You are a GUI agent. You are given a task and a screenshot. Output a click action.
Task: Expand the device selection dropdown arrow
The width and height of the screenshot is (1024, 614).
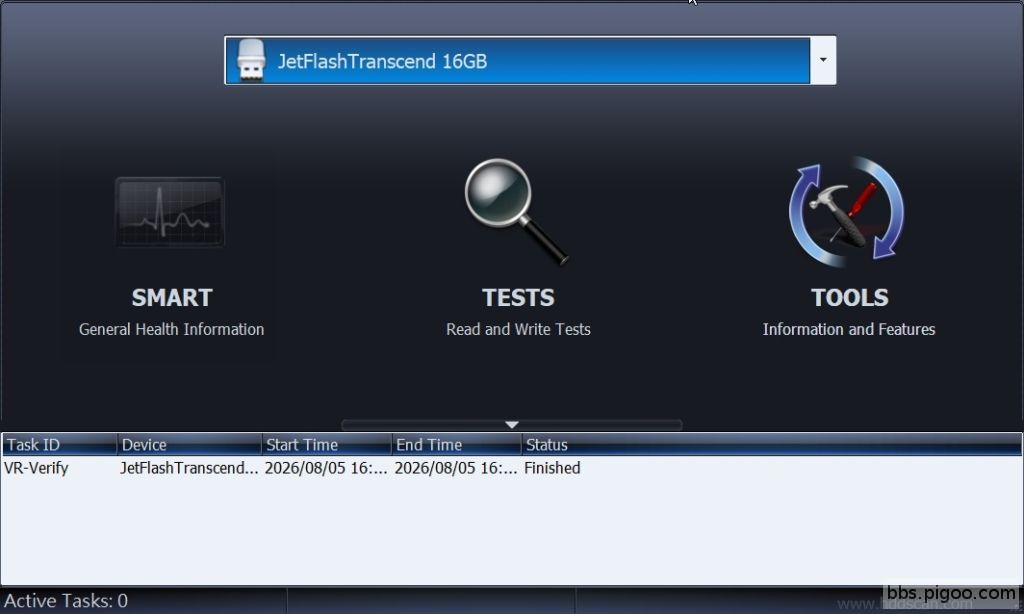823,60
